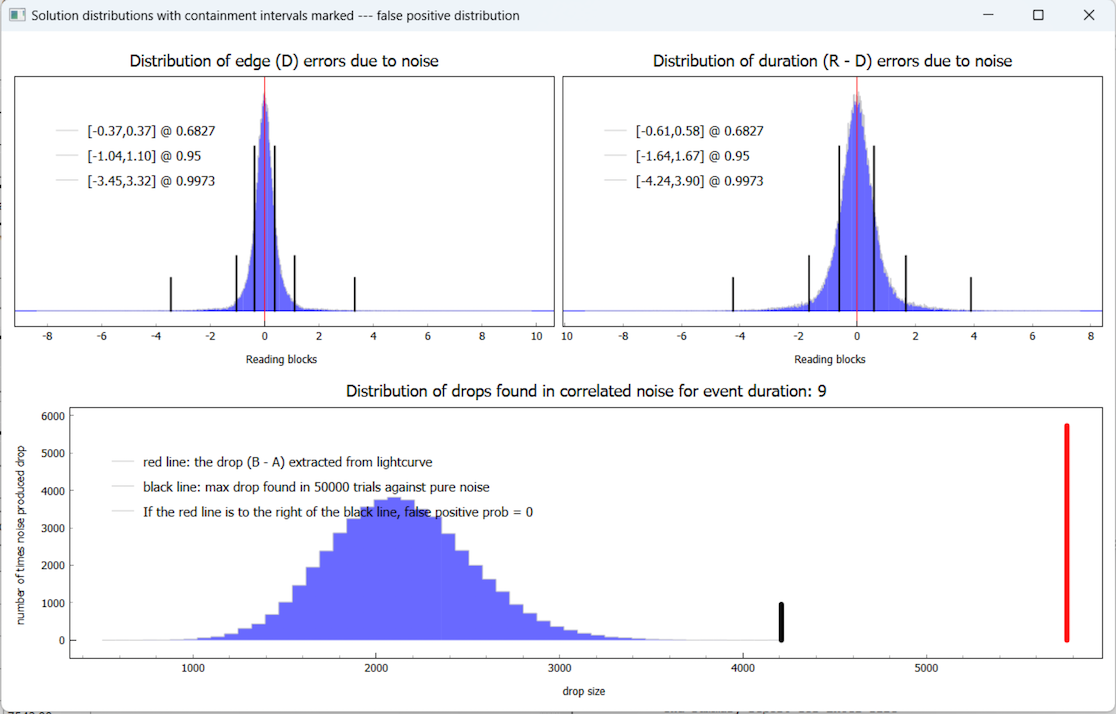Image resolution: width=1116 pixels, height=714 pixels.
Task: Maximize the Solution distributions window
Action: [1038, 15]
